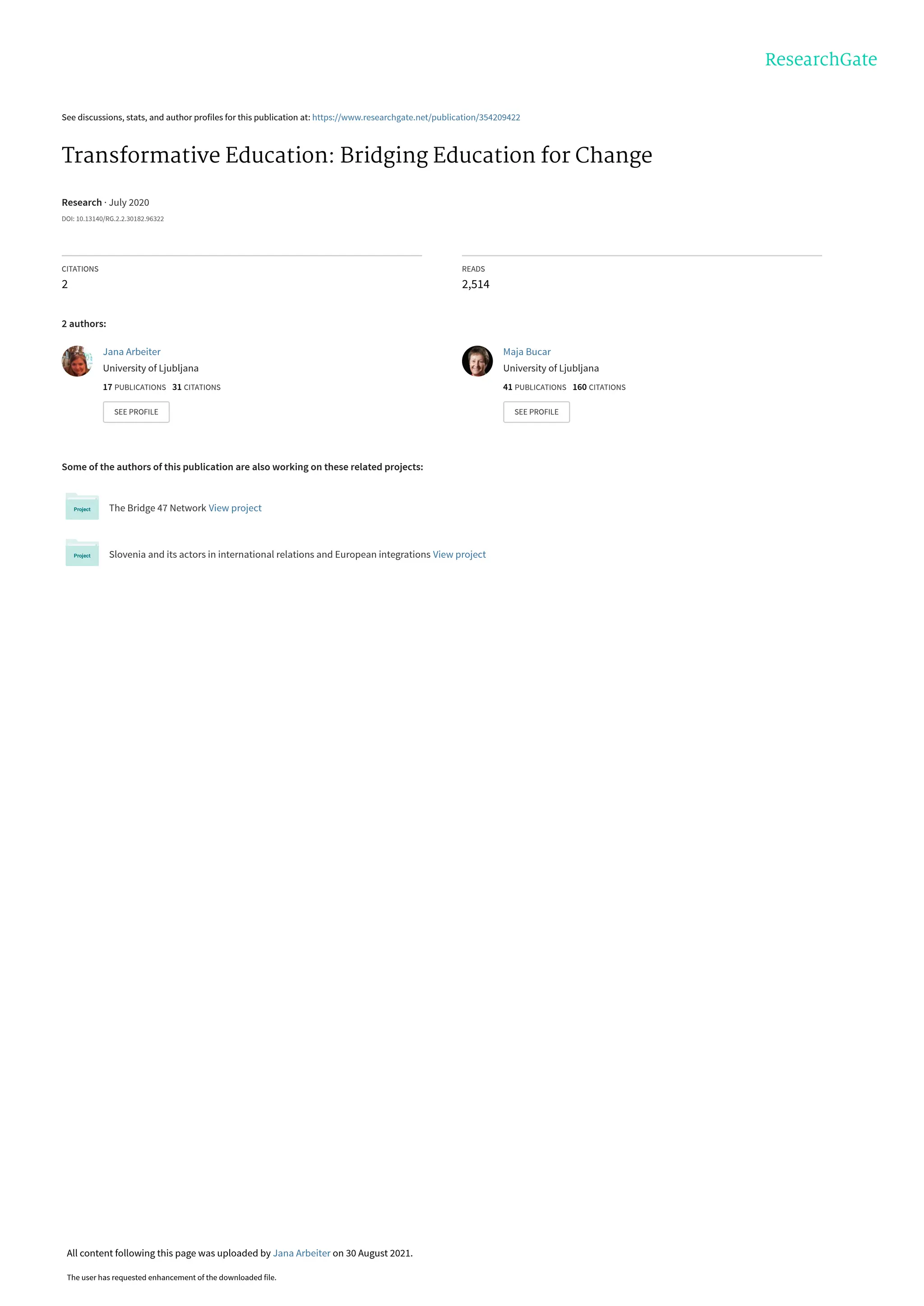Open Jana Arbeiter author name link
The width and height of the screenshot is (924, 1306).
point(131,352)
